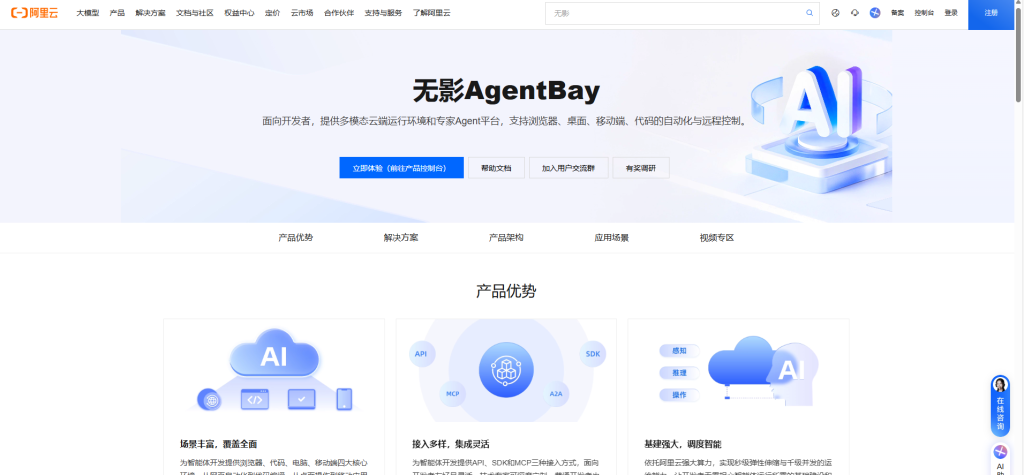The width and height of the screenshot is (1024, 475).
Task: Click the 备案 link
Action: [897, 13]
